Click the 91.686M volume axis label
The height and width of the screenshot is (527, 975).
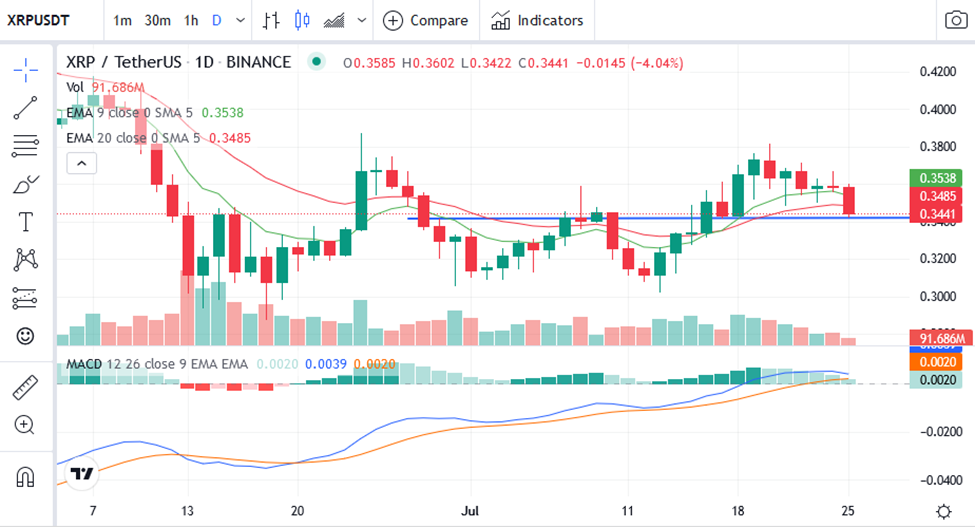(941, 338)
